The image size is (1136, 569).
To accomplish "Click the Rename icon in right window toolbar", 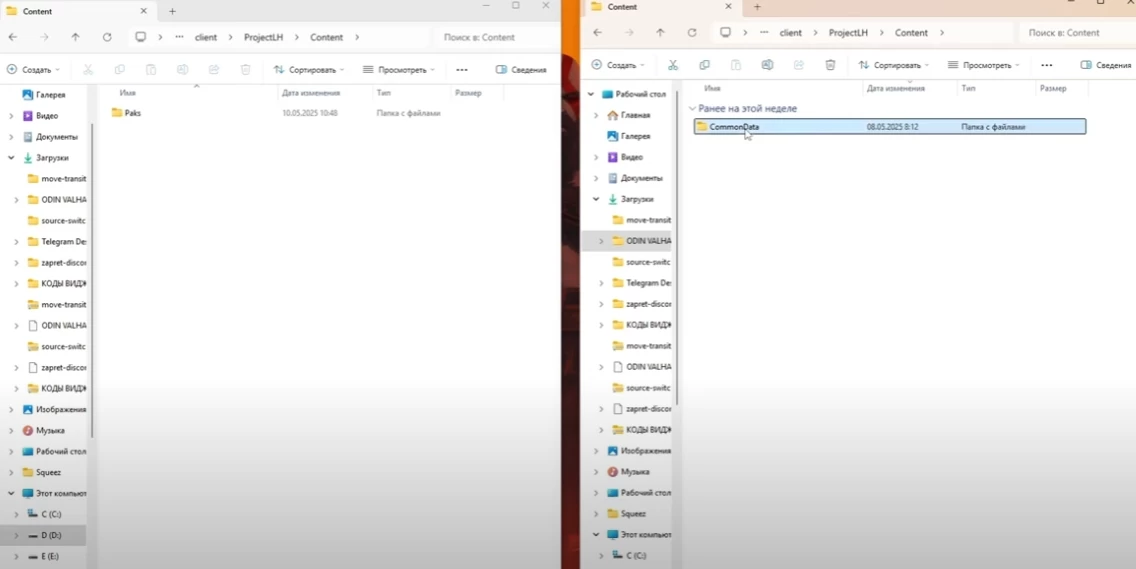I will [x=767, y=65].
